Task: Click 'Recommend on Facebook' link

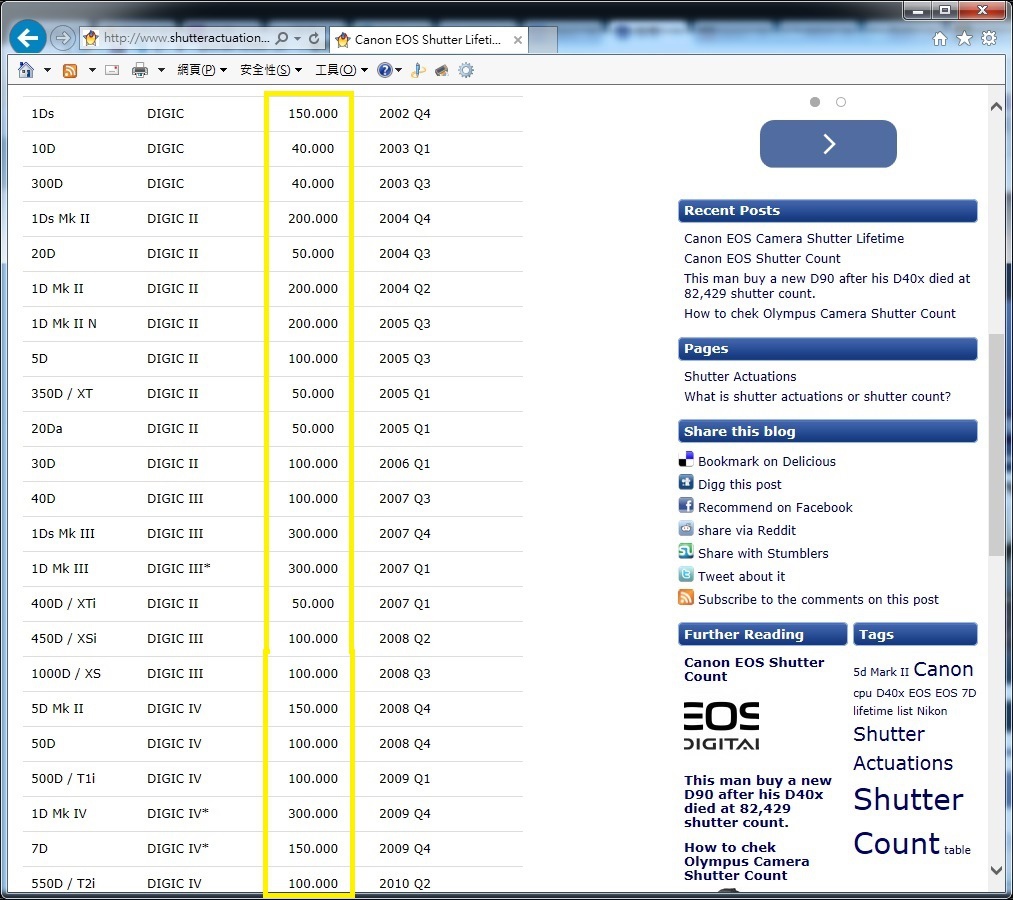Action: point(775,507)
